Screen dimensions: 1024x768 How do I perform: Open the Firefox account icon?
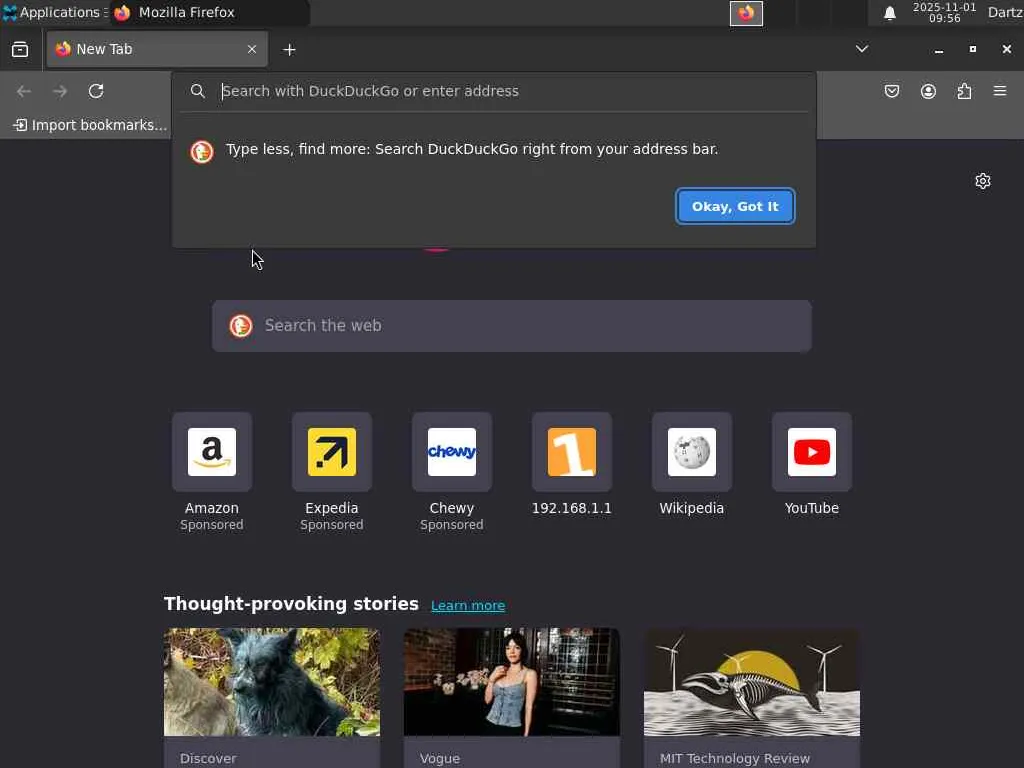coord(928,91)
